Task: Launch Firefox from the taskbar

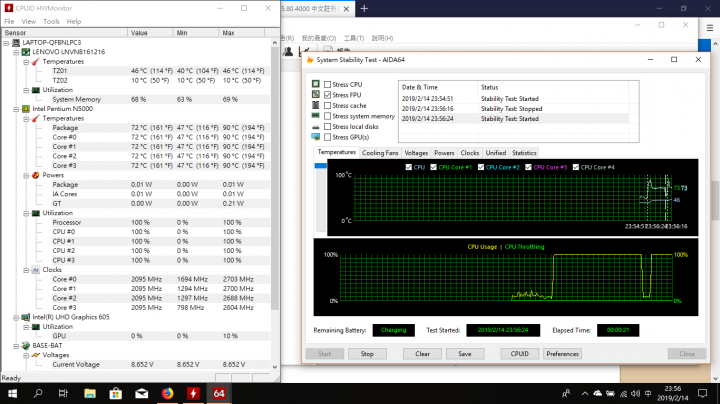Action: (168, 393)
